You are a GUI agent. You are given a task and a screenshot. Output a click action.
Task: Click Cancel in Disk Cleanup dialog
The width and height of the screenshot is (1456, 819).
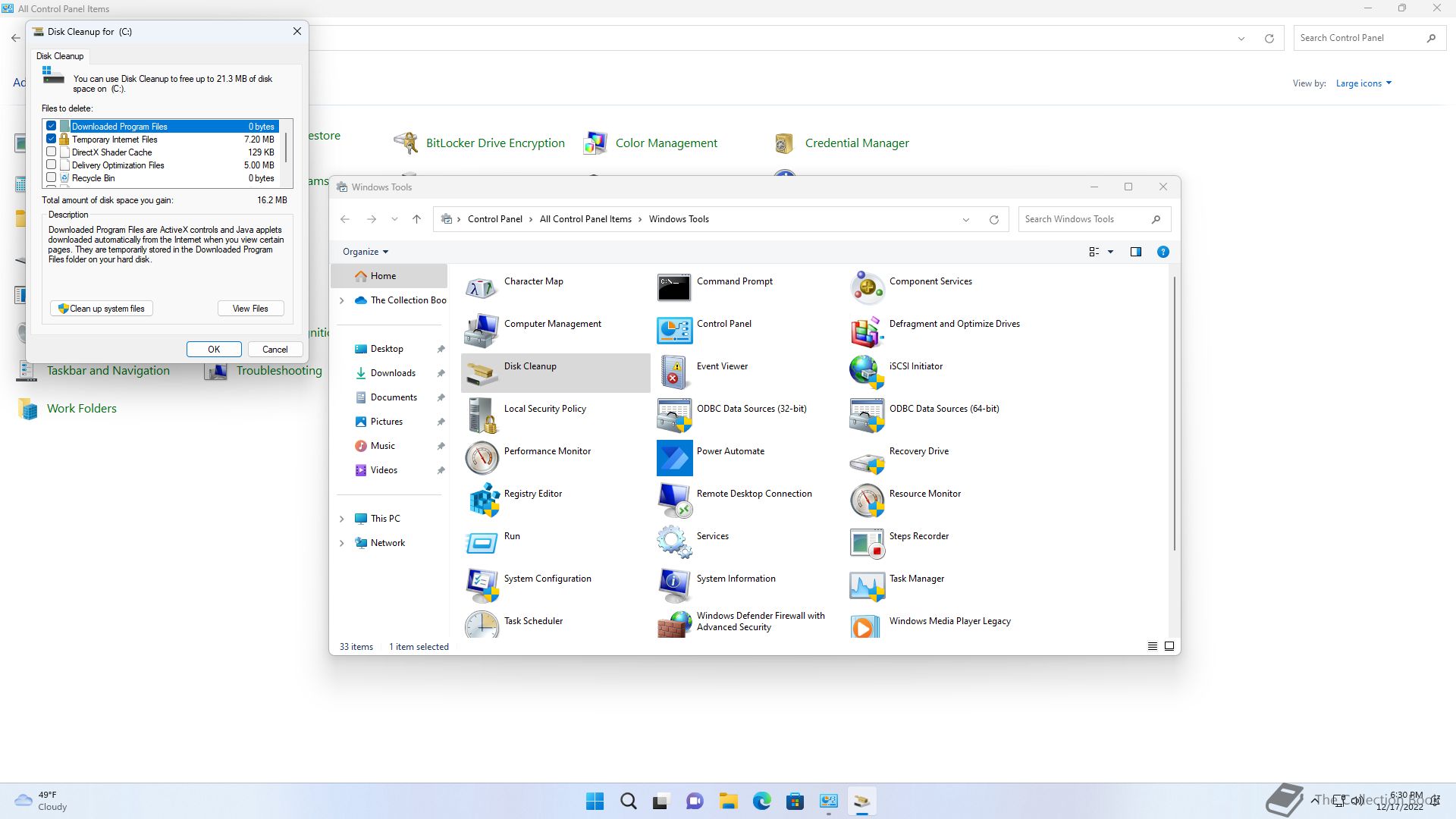click(x=275, y=350)
